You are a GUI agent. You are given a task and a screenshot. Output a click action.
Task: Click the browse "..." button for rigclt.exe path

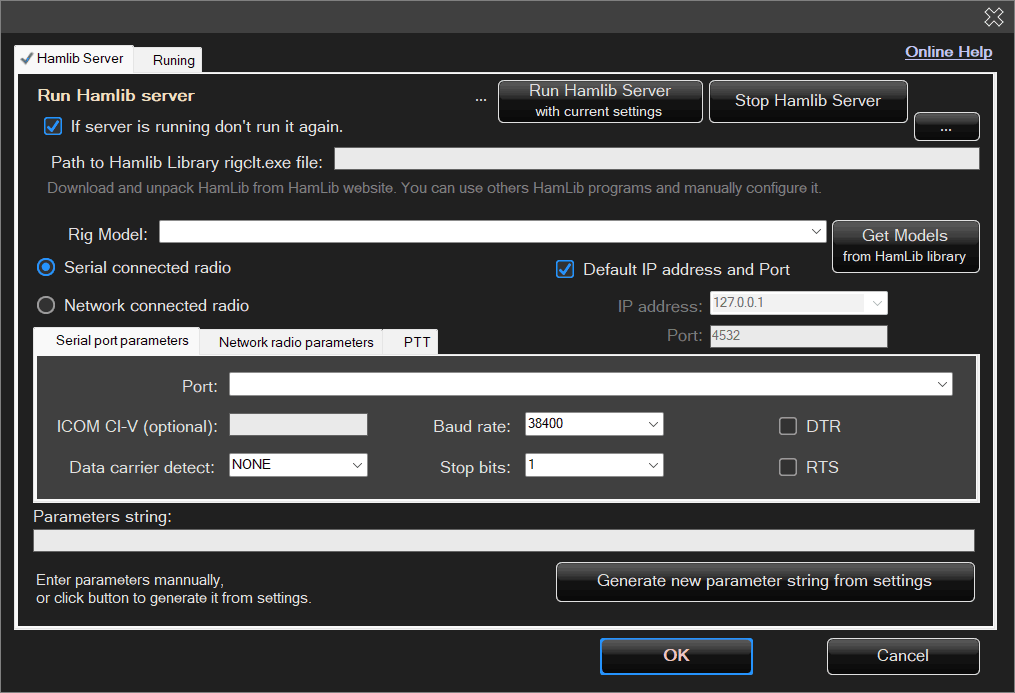[946, 127]
